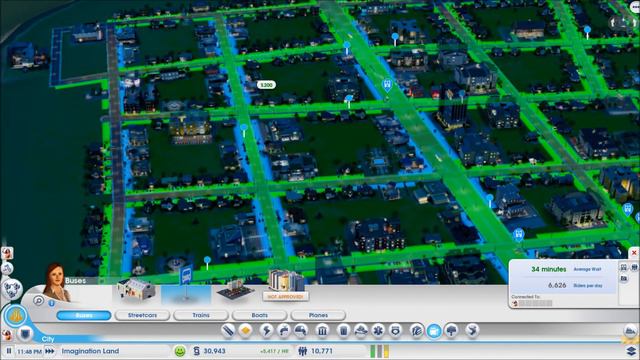Open the Sewage menu icon
The height and width of the screenshot is (360, 640).
[x=301, y=330]
